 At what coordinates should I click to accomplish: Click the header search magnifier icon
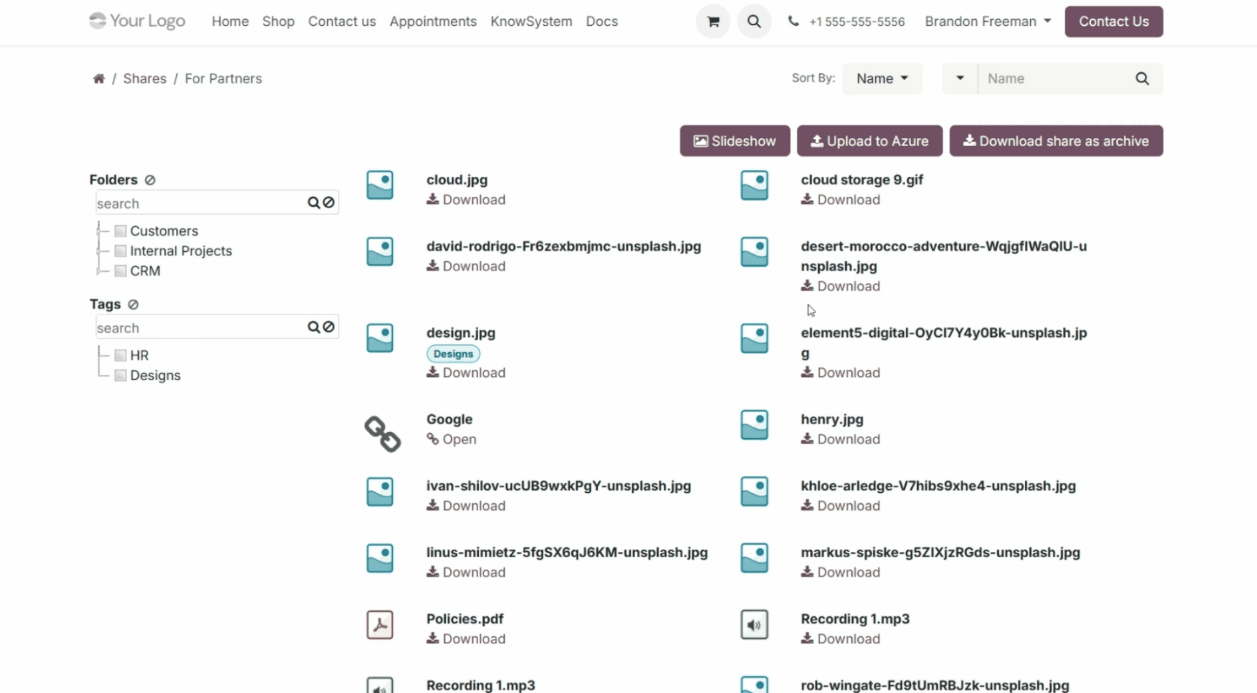click(x=754, y=22)
